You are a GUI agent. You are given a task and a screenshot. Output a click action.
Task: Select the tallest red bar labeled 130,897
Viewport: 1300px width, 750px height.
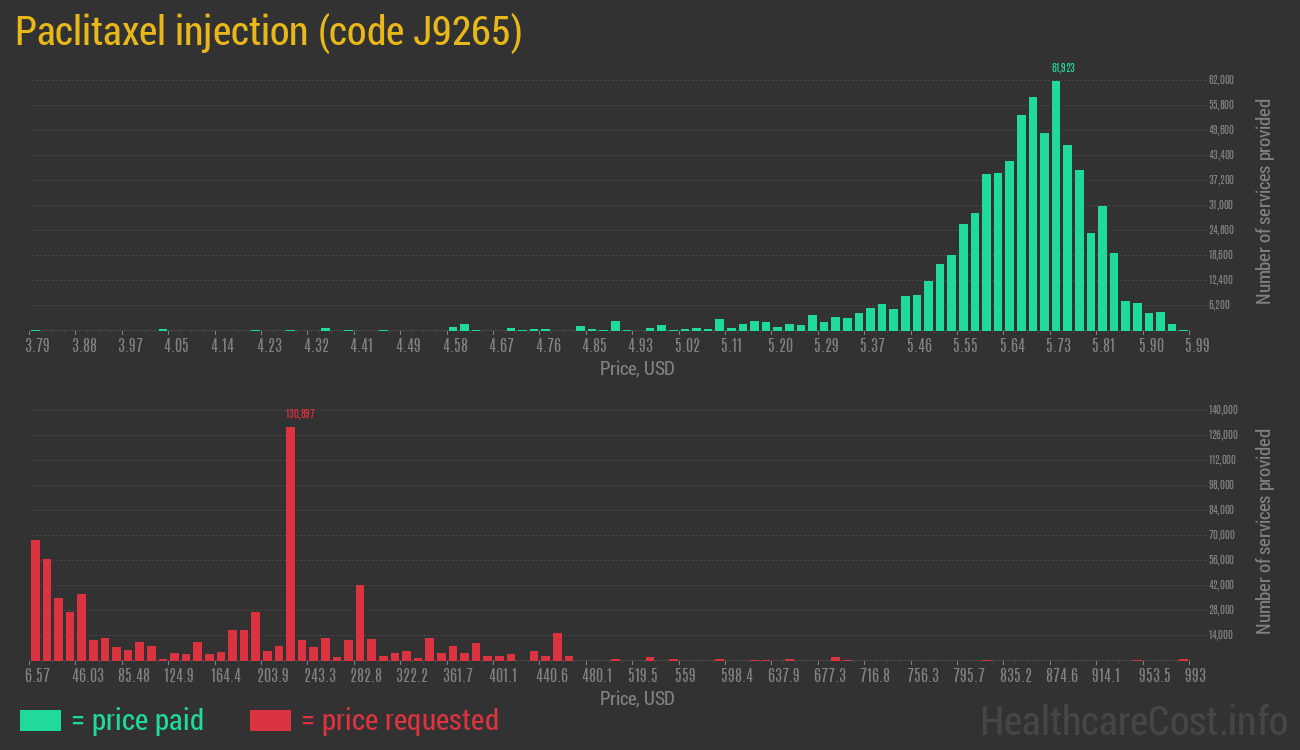click(290, 543)
